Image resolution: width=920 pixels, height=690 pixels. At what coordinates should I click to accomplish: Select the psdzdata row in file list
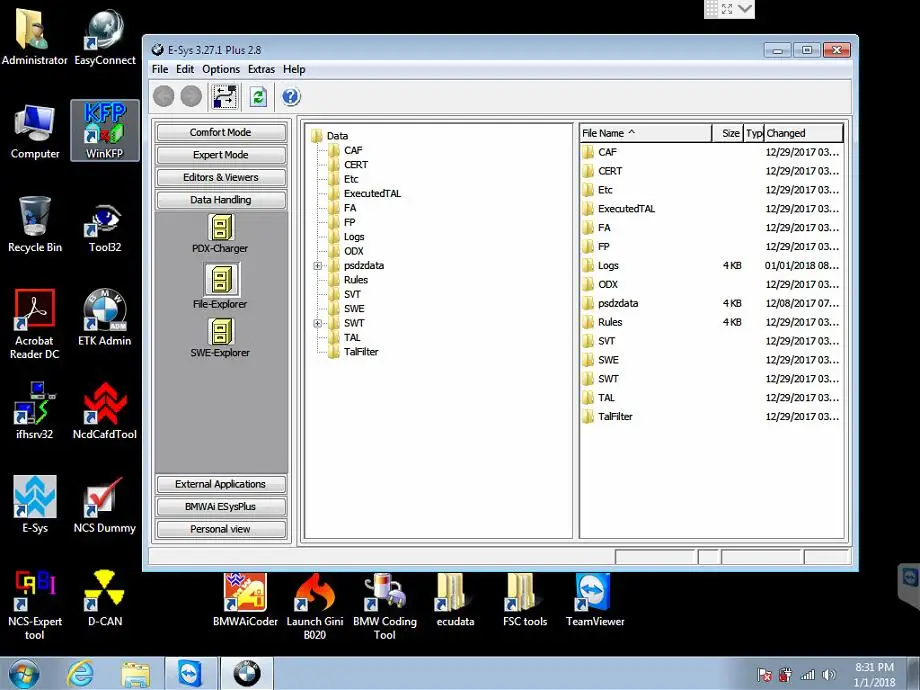tap(711, 303)
